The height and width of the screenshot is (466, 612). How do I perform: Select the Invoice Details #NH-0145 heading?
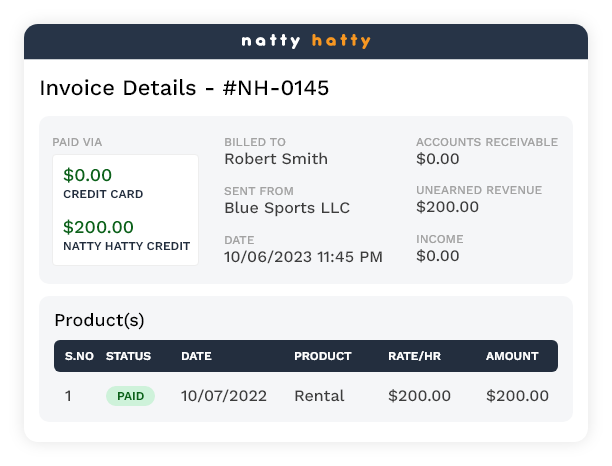coord(184,88)
